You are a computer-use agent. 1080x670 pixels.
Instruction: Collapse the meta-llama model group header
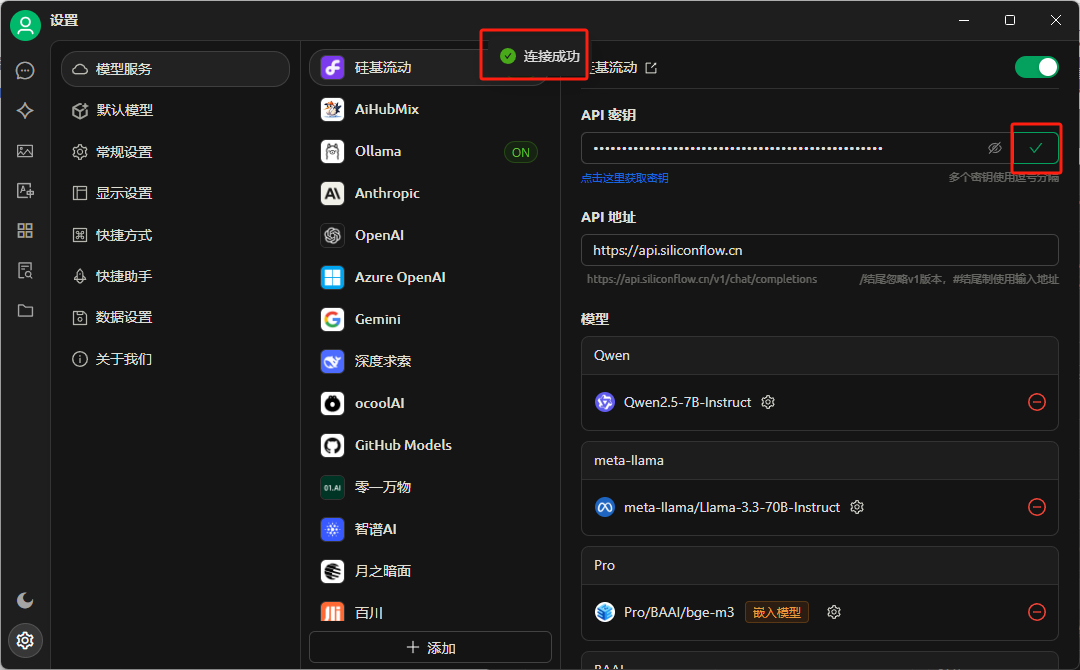pos(819,461)
